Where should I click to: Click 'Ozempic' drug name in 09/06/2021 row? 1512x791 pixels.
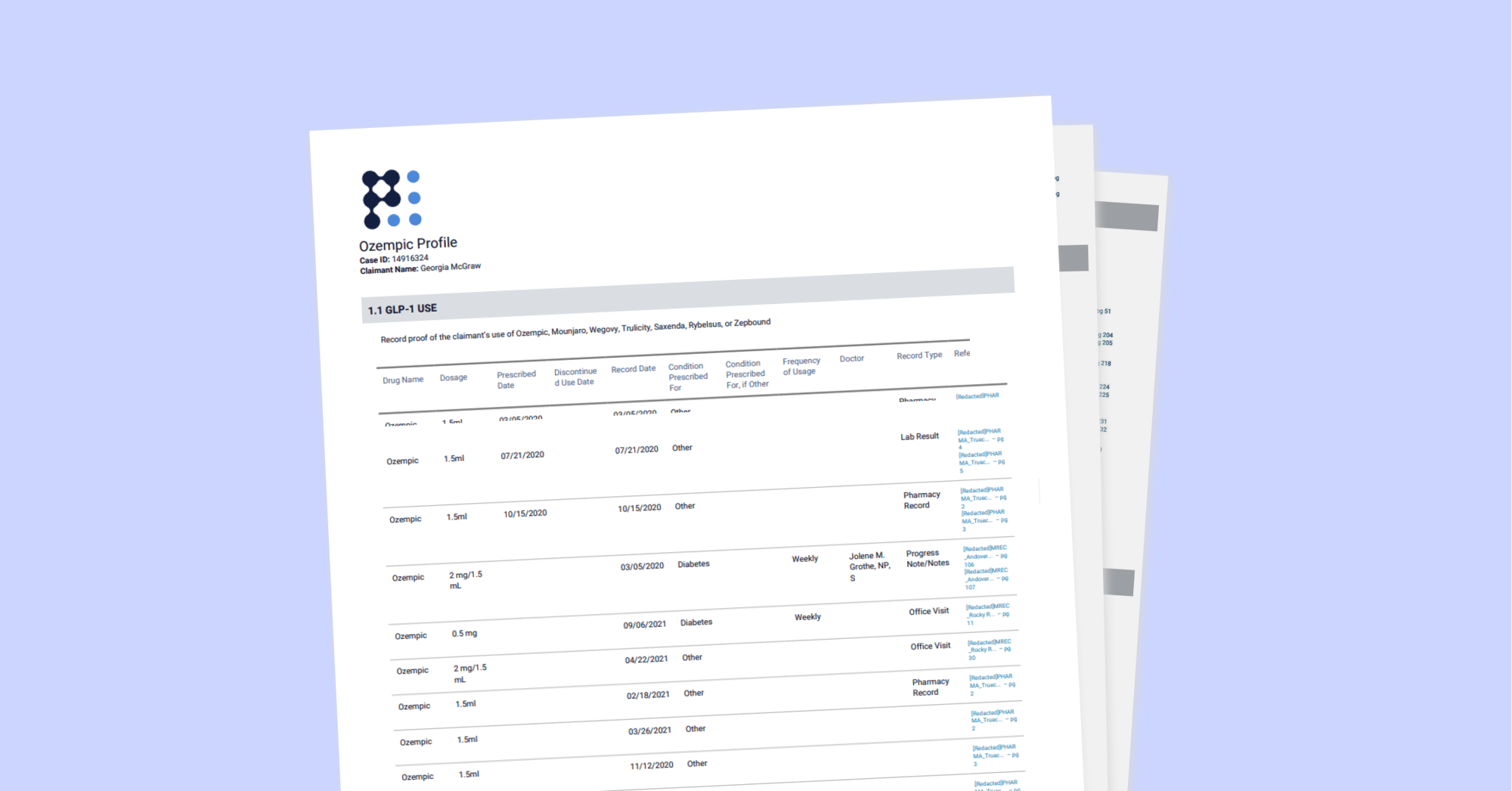[411, 636]
